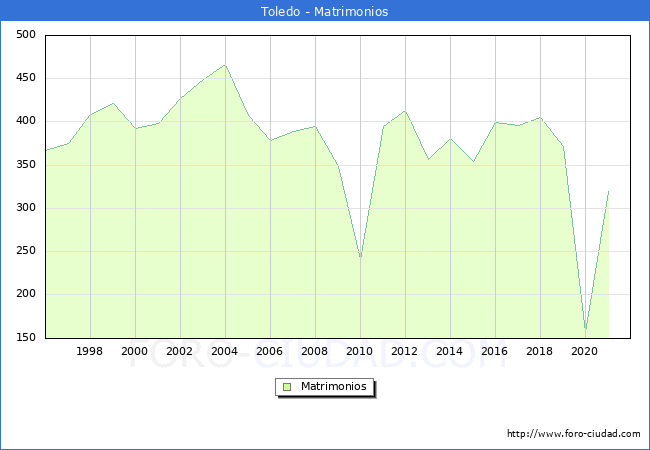The width and height of the screenshot is (650, 450).
Task: Click the y-axis label 200
Action: tap(26, 294)
